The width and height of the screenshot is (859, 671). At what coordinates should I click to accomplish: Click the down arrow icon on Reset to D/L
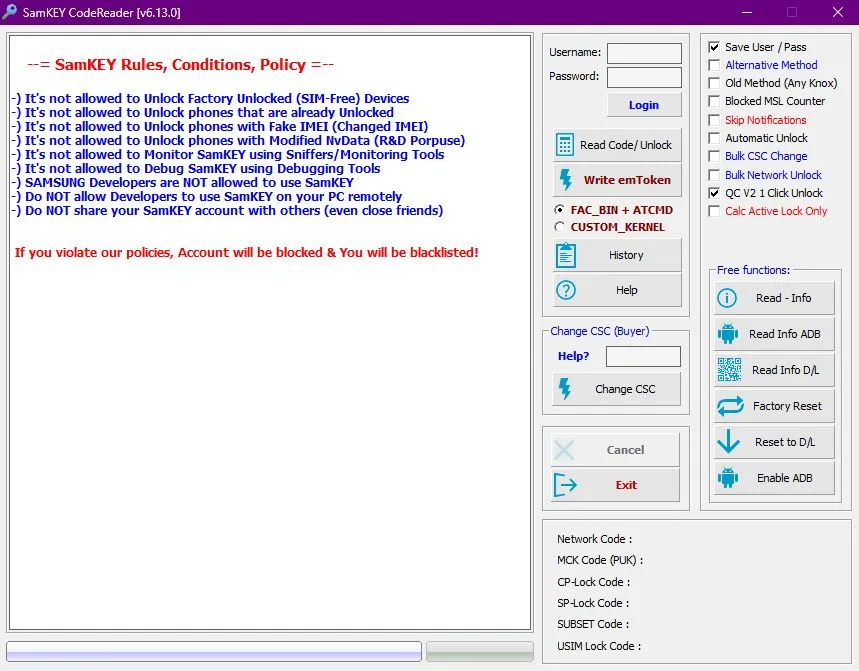728,441
